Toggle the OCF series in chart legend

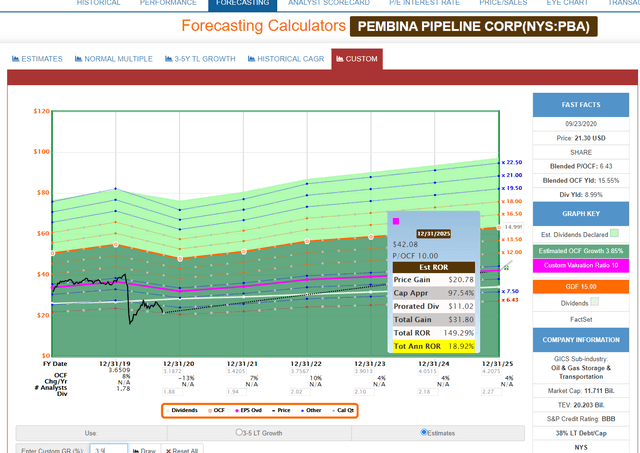pos(216,410)
